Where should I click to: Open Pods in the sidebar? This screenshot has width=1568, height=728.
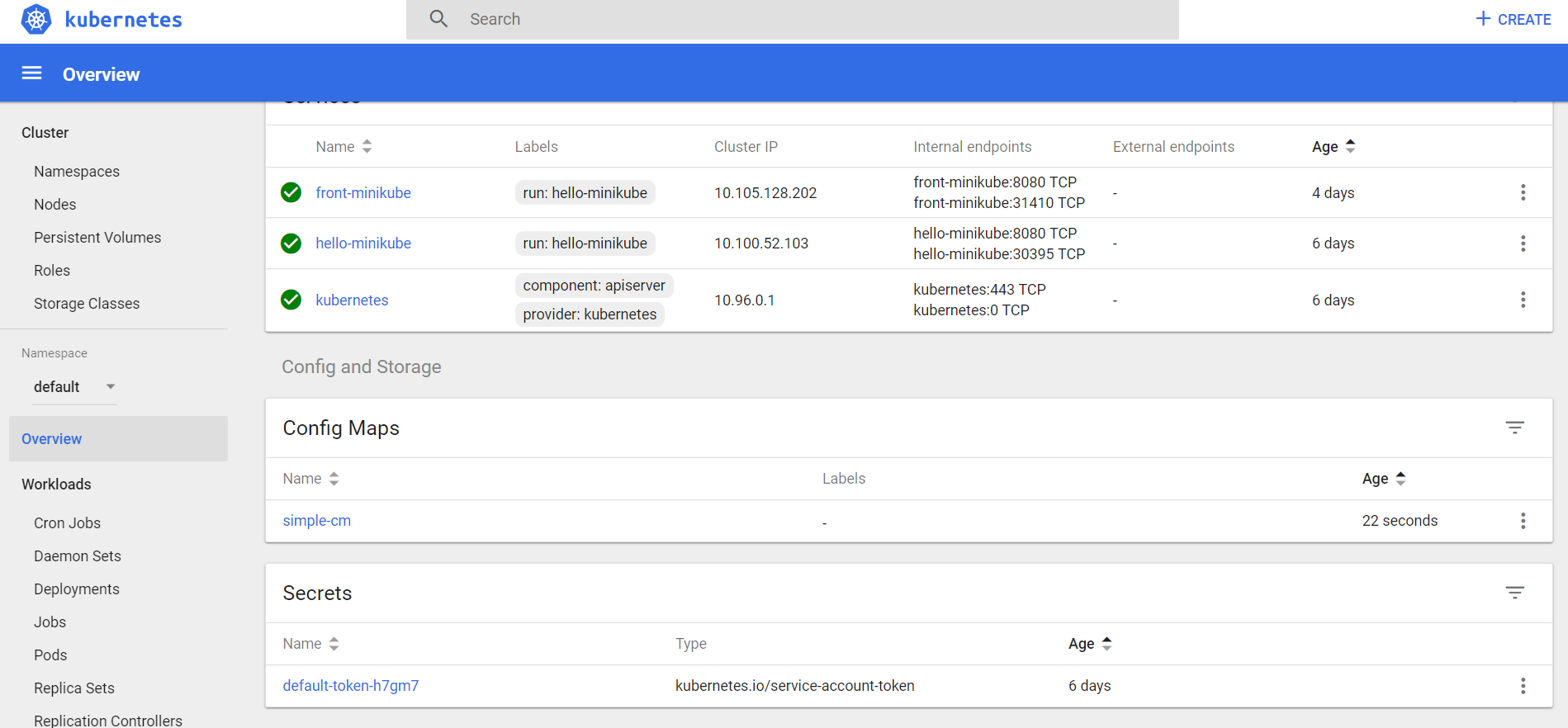point(50,655)
